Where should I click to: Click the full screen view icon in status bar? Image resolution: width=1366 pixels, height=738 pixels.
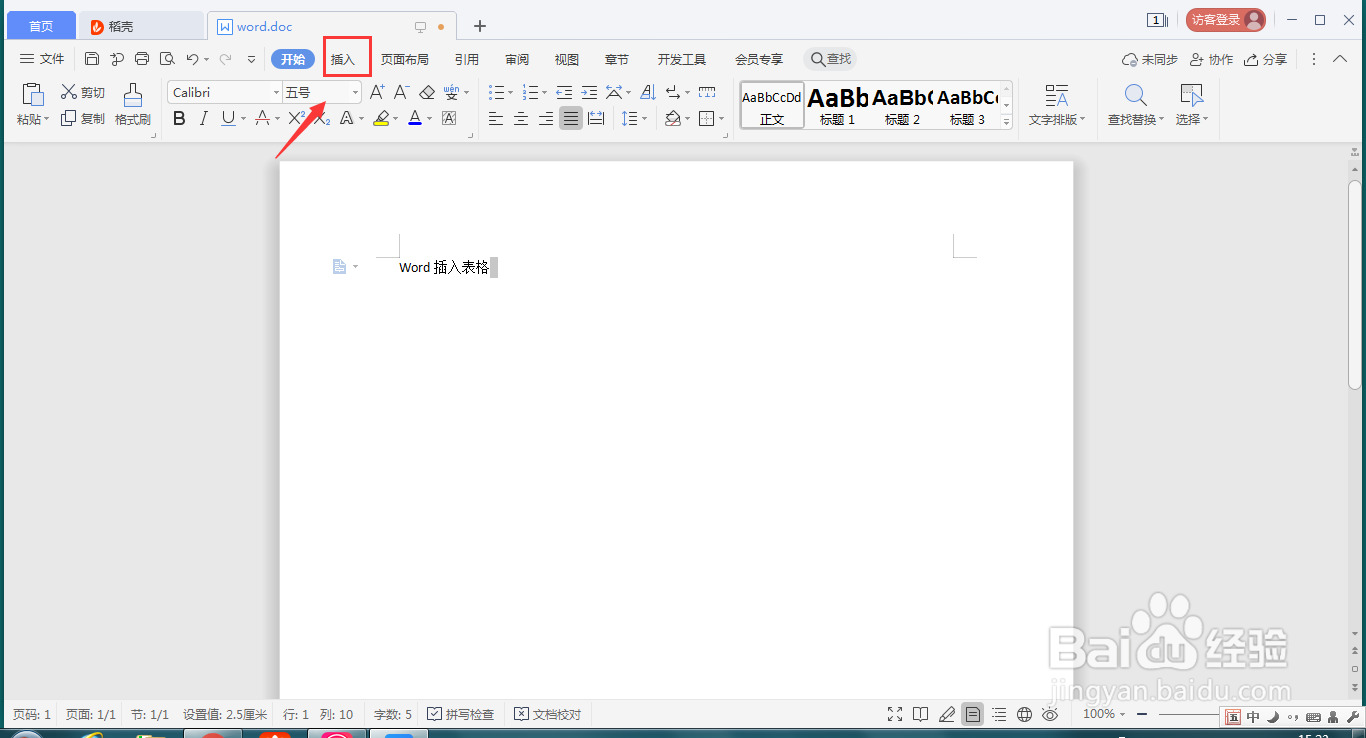tap(894, 714)
